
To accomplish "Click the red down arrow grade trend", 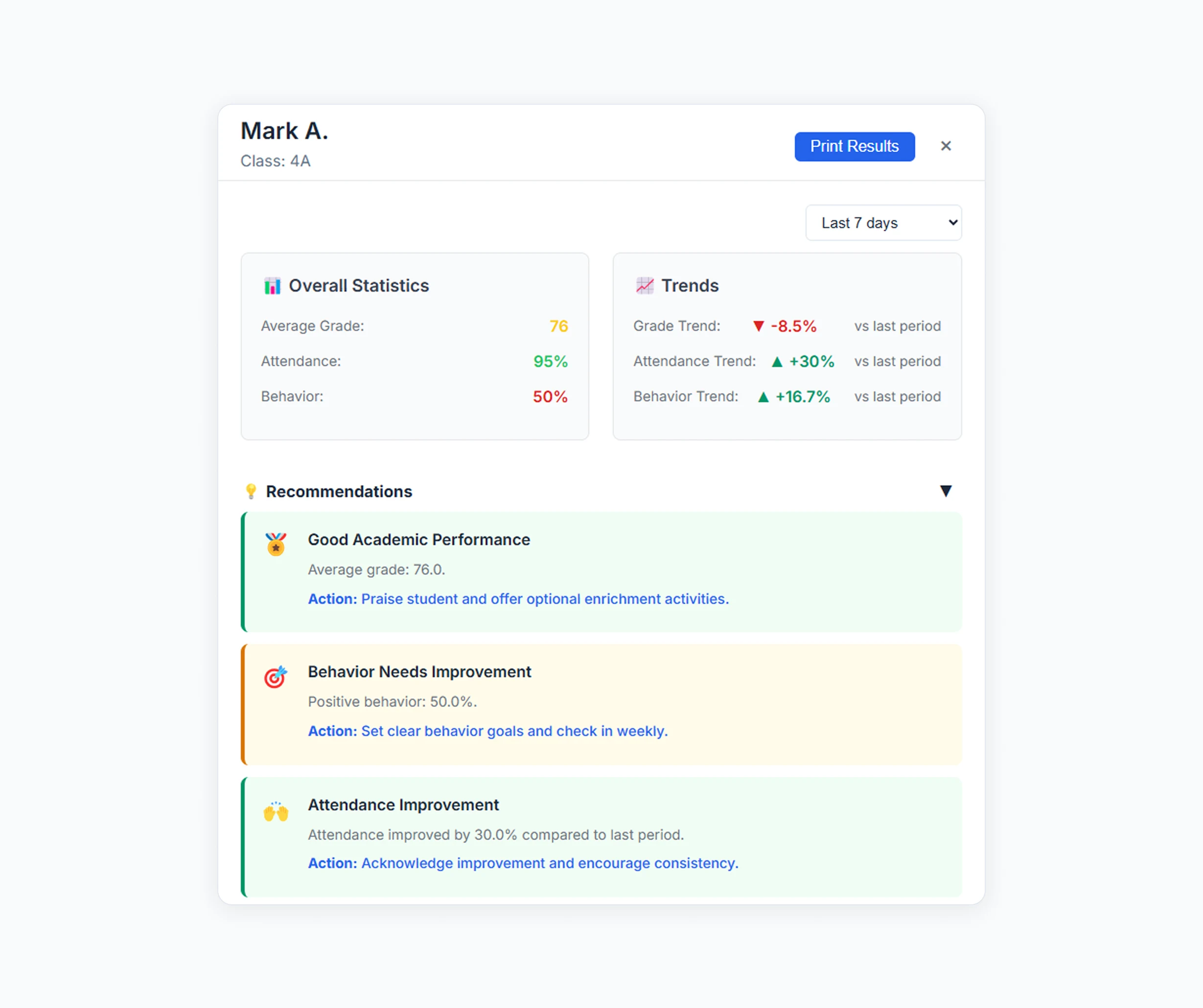I will [x=759, y=326].
